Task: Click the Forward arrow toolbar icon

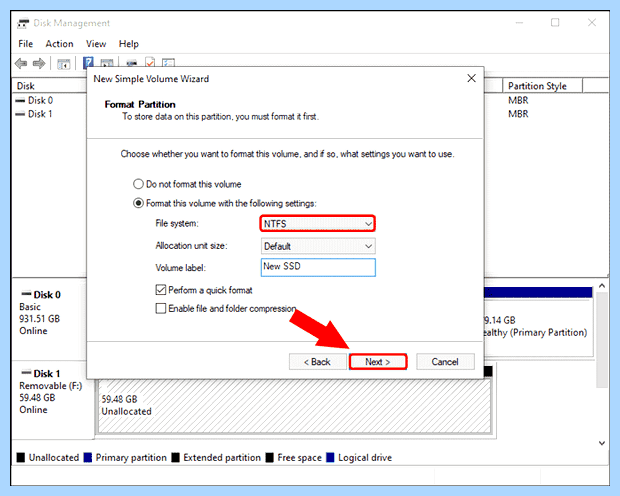Action: tap(39, 63)
